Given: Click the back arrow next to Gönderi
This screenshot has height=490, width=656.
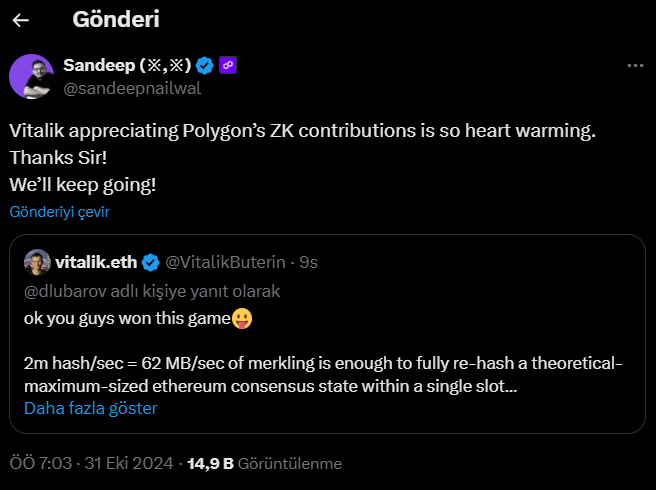Looking at the screenshot, I should coord(21,20).
